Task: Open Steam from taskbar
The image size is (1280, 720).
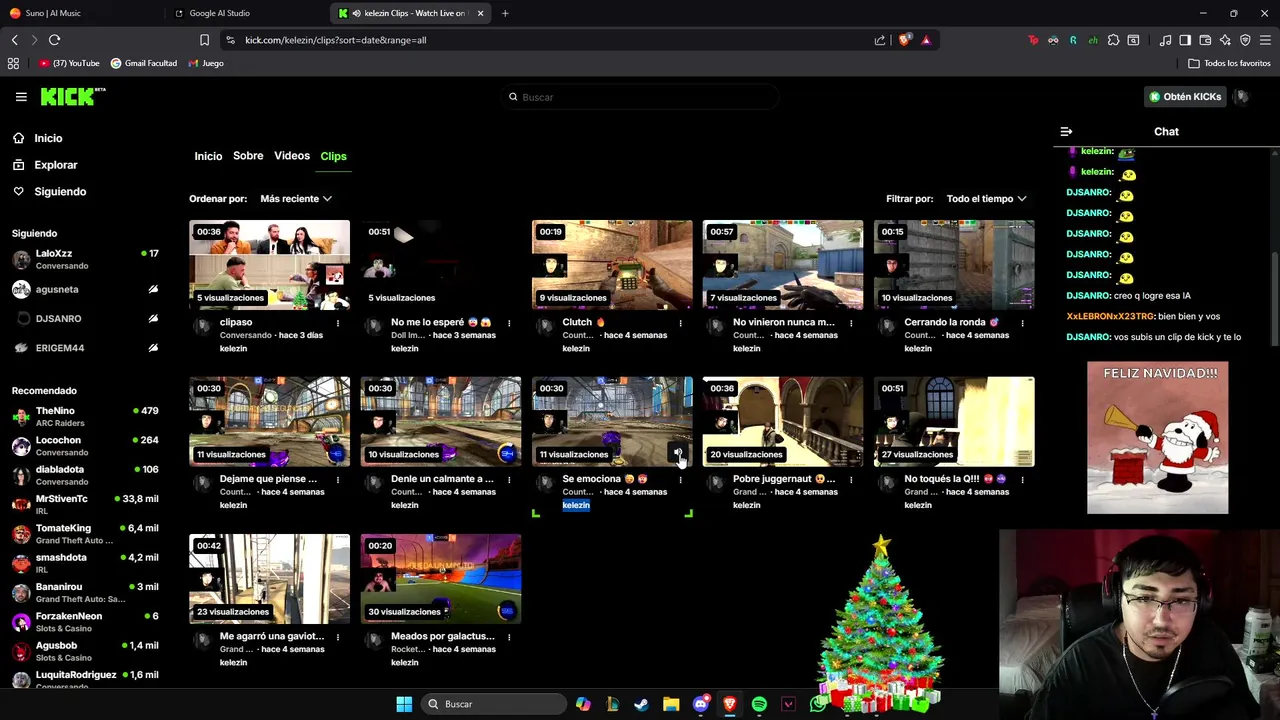Action: [x=641, y=704]
